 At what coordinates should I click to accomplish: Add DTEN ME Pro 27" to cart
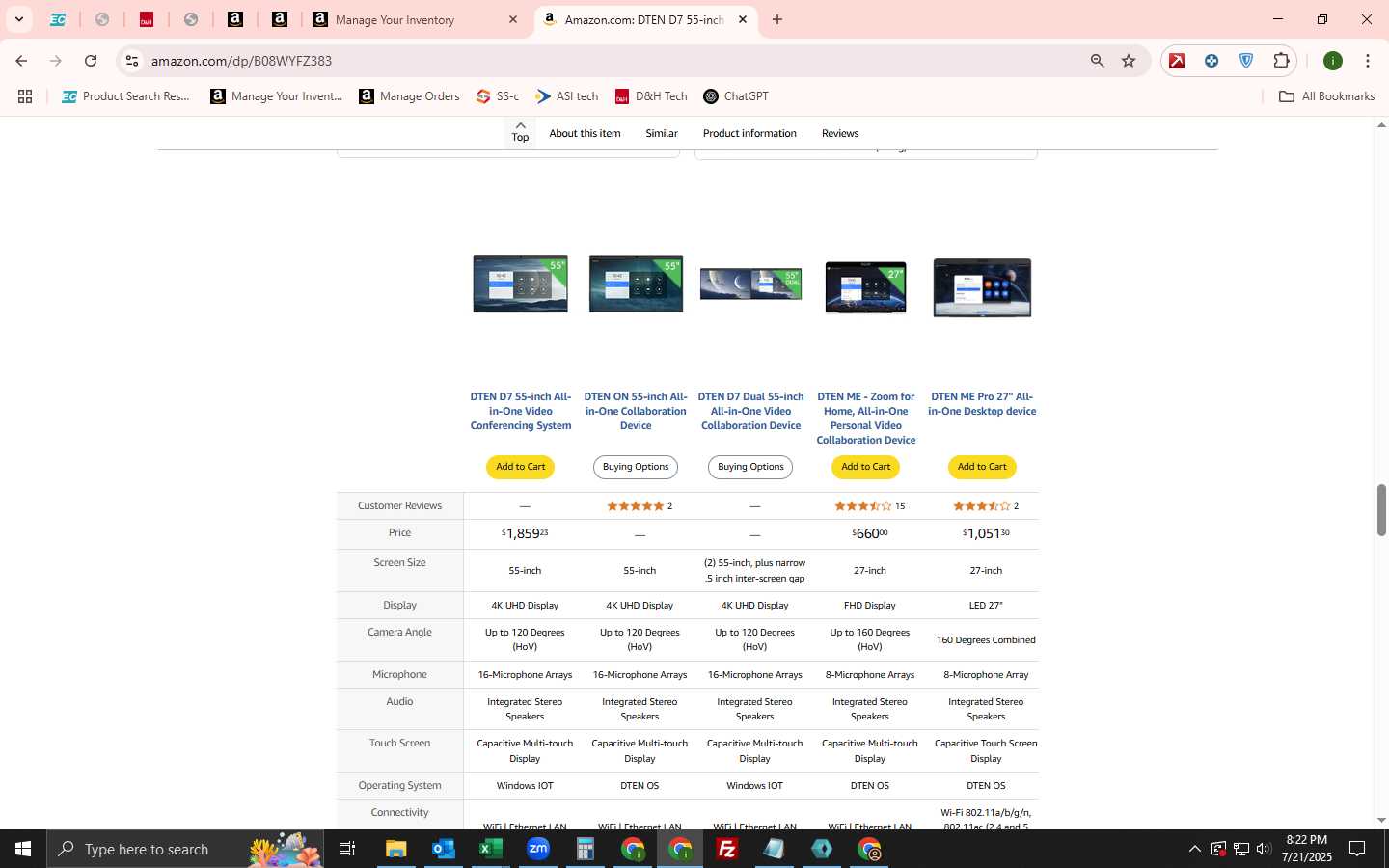click(x=982, y=467)
